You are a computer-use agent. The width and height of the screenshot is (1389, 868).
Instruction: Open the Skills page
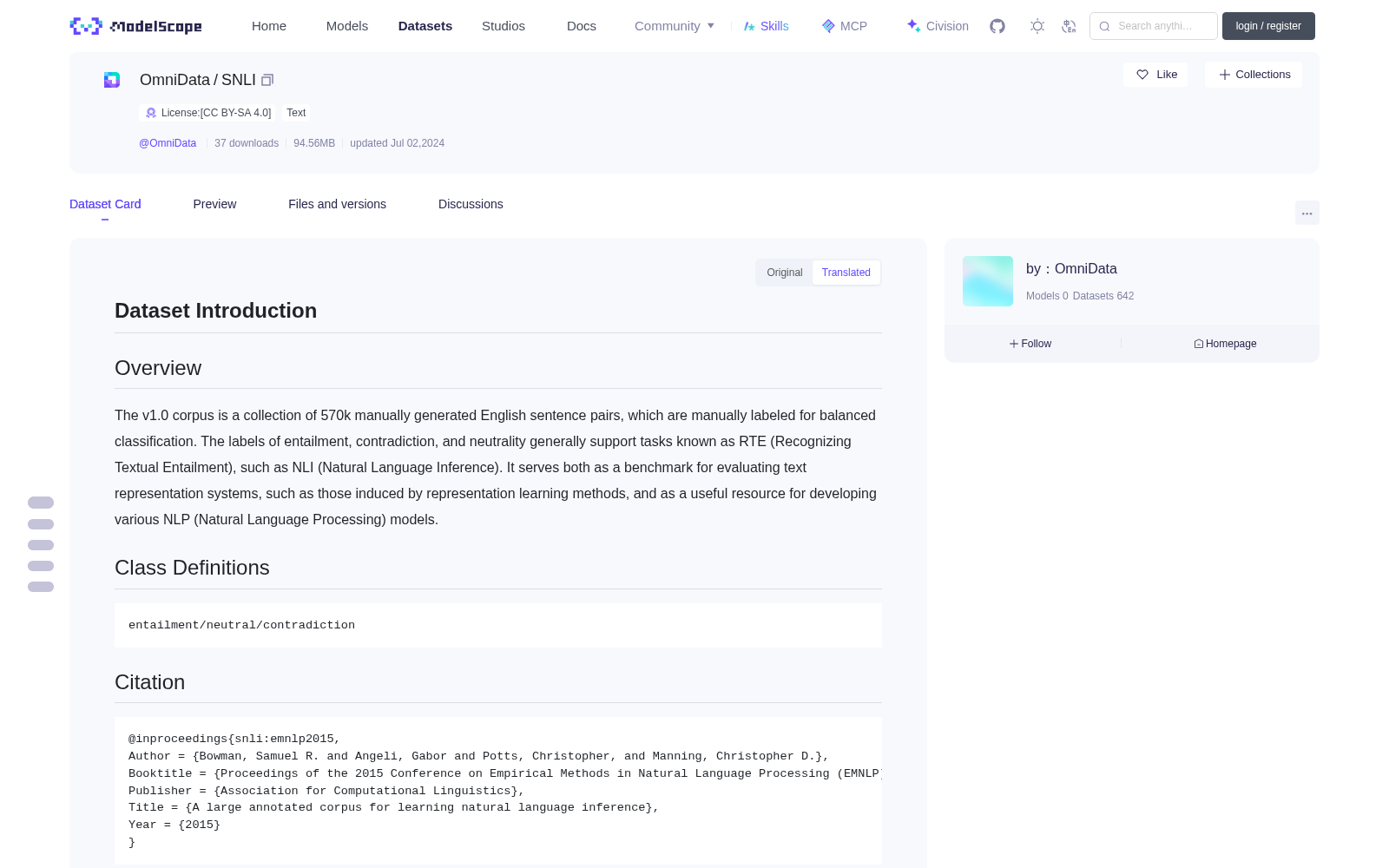766,26
